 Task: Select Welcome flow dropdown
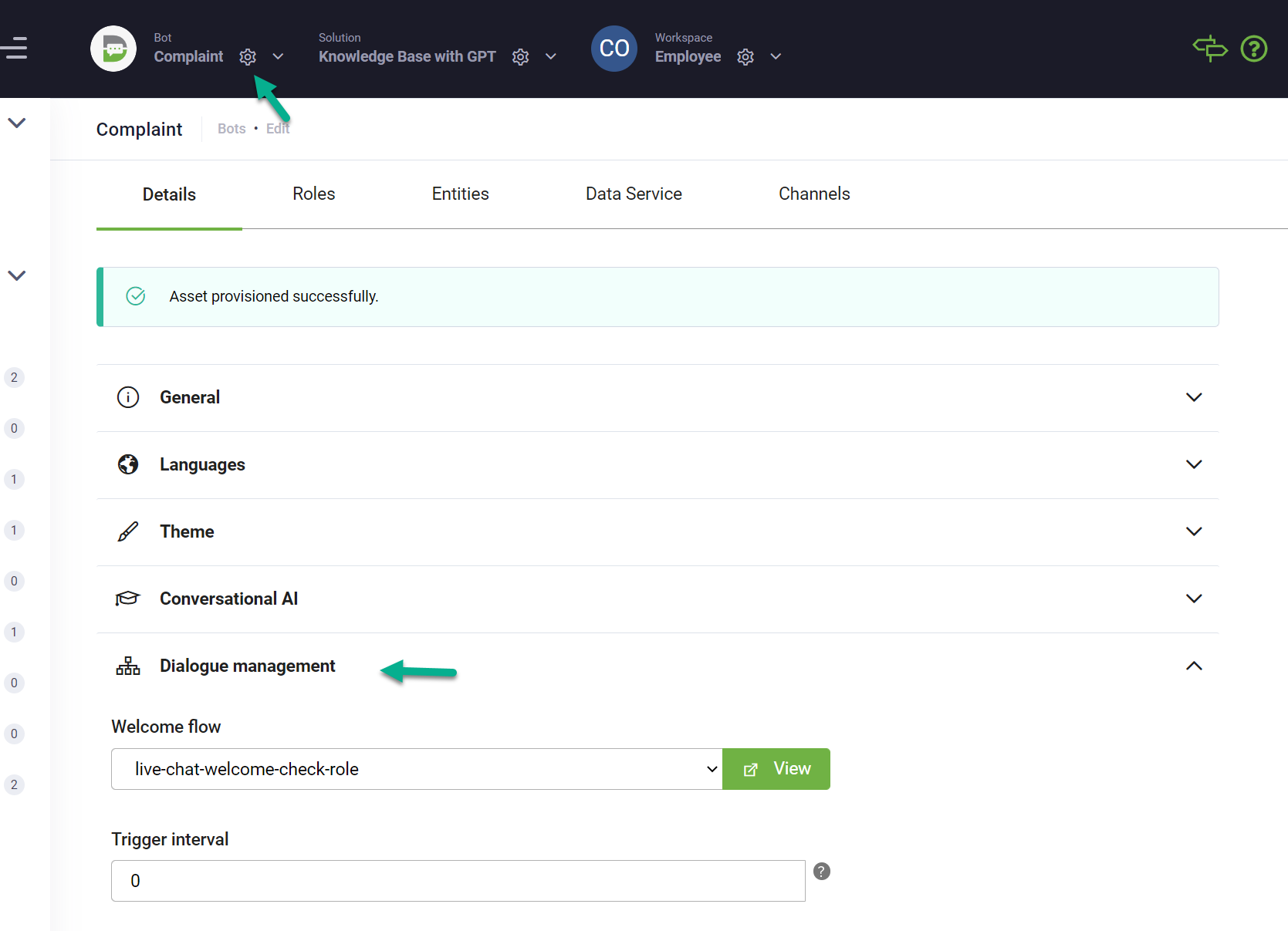pos(417,769)
